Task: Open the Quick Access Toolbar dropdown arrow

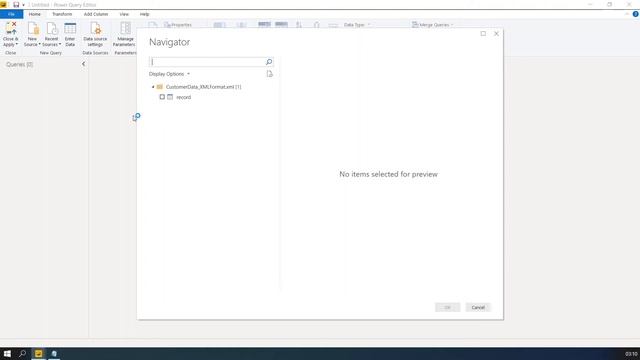Action: click(x=23, y=5)
